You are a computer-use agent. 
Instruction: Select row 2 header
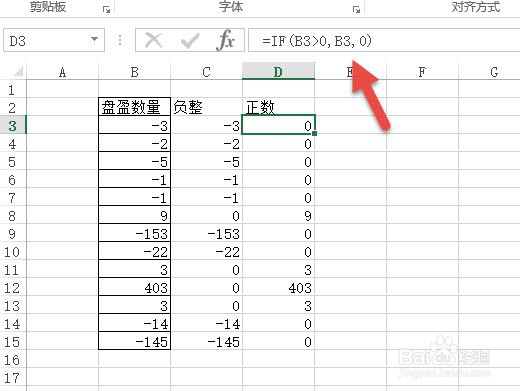click(13, 108)
